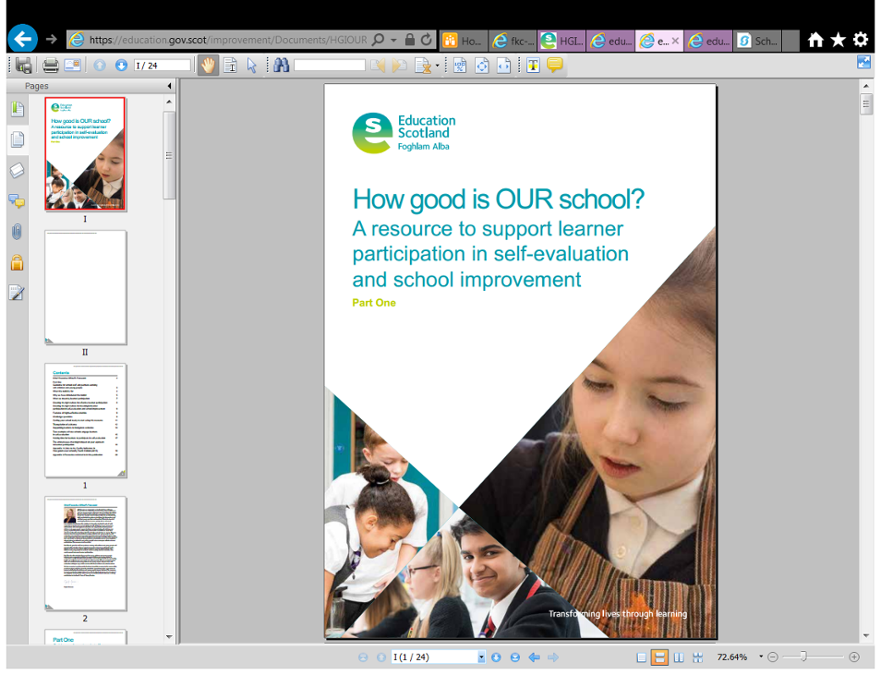The width and height of the screenshot is (881, 675).
Task: Click the browser forward arrow
Action: (x=51, y=39)
